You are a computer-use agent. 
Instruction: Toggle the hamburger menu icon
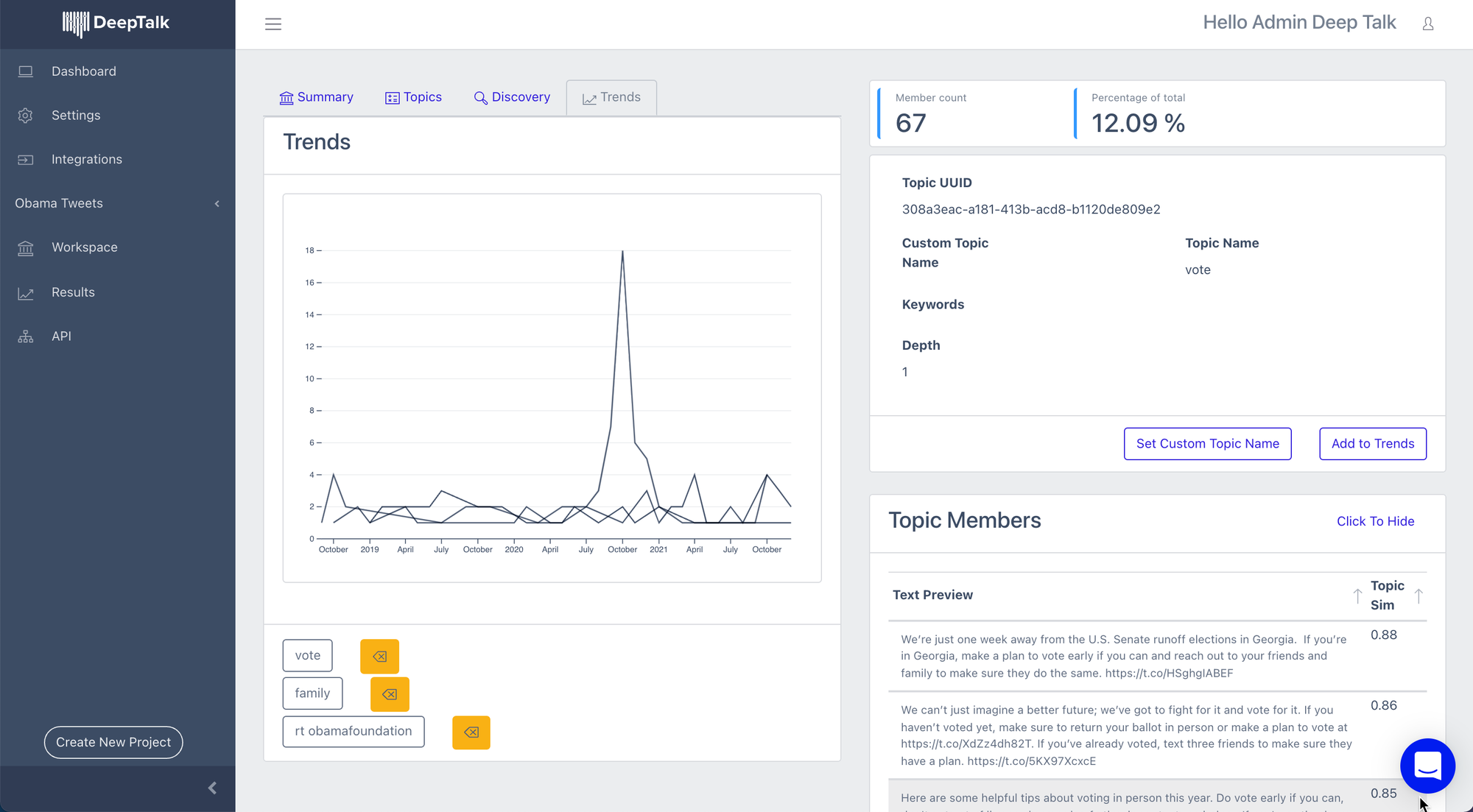point(273,24)
